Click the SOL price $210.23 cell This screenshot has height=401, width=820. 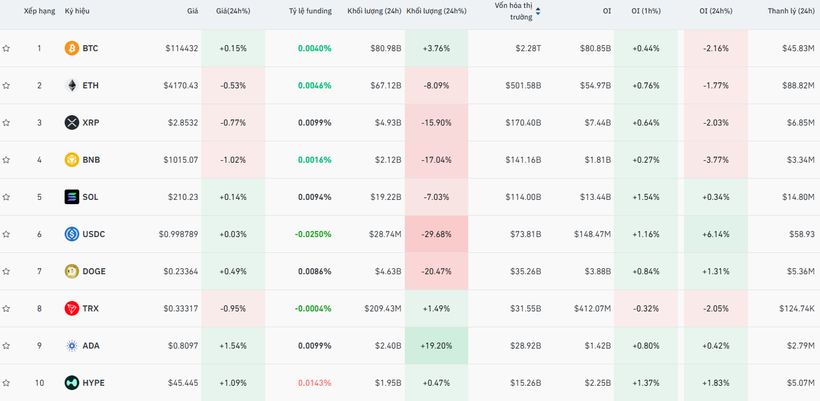click(180, 197)
